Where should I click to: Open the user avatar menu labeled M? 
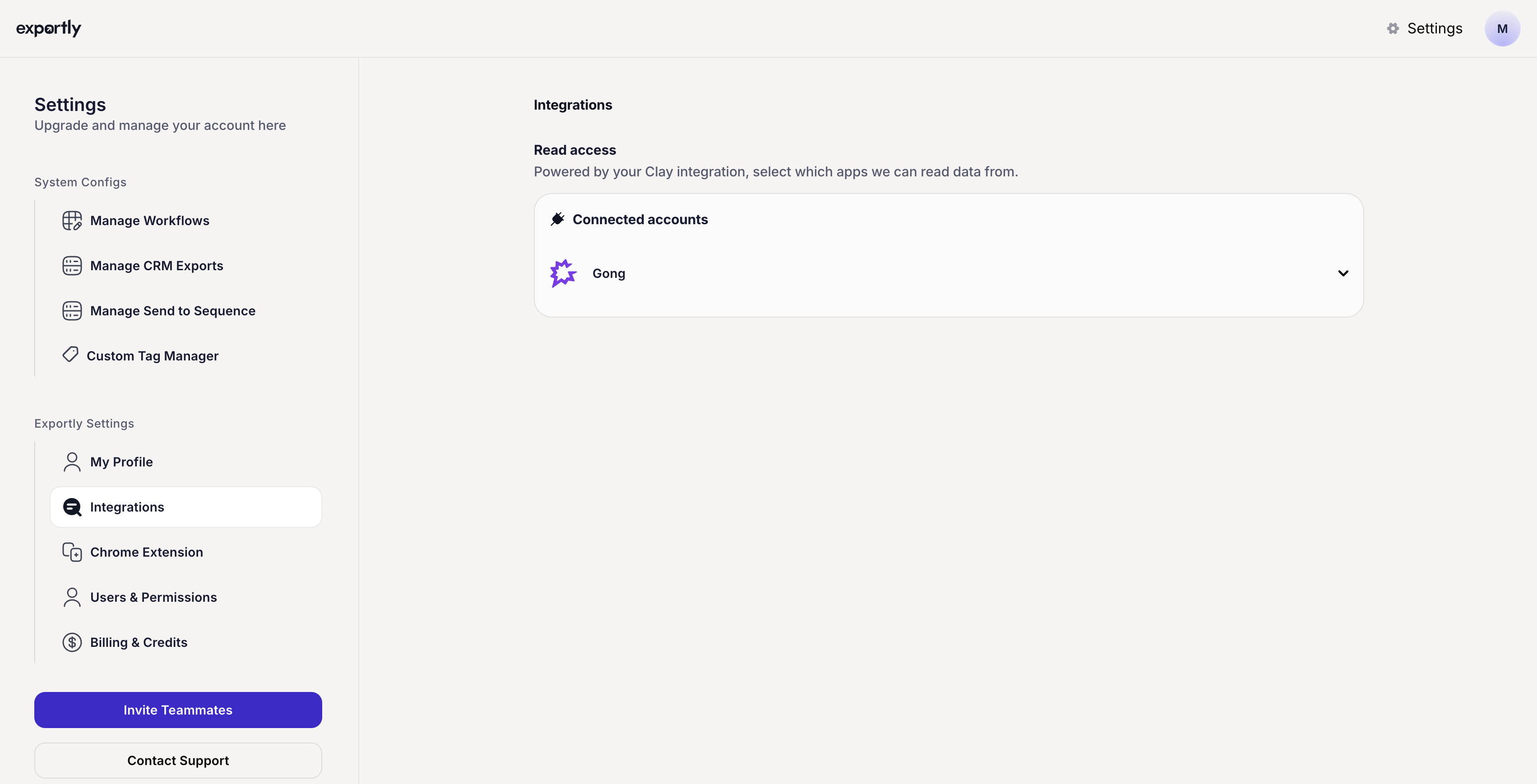point(1502,28)
